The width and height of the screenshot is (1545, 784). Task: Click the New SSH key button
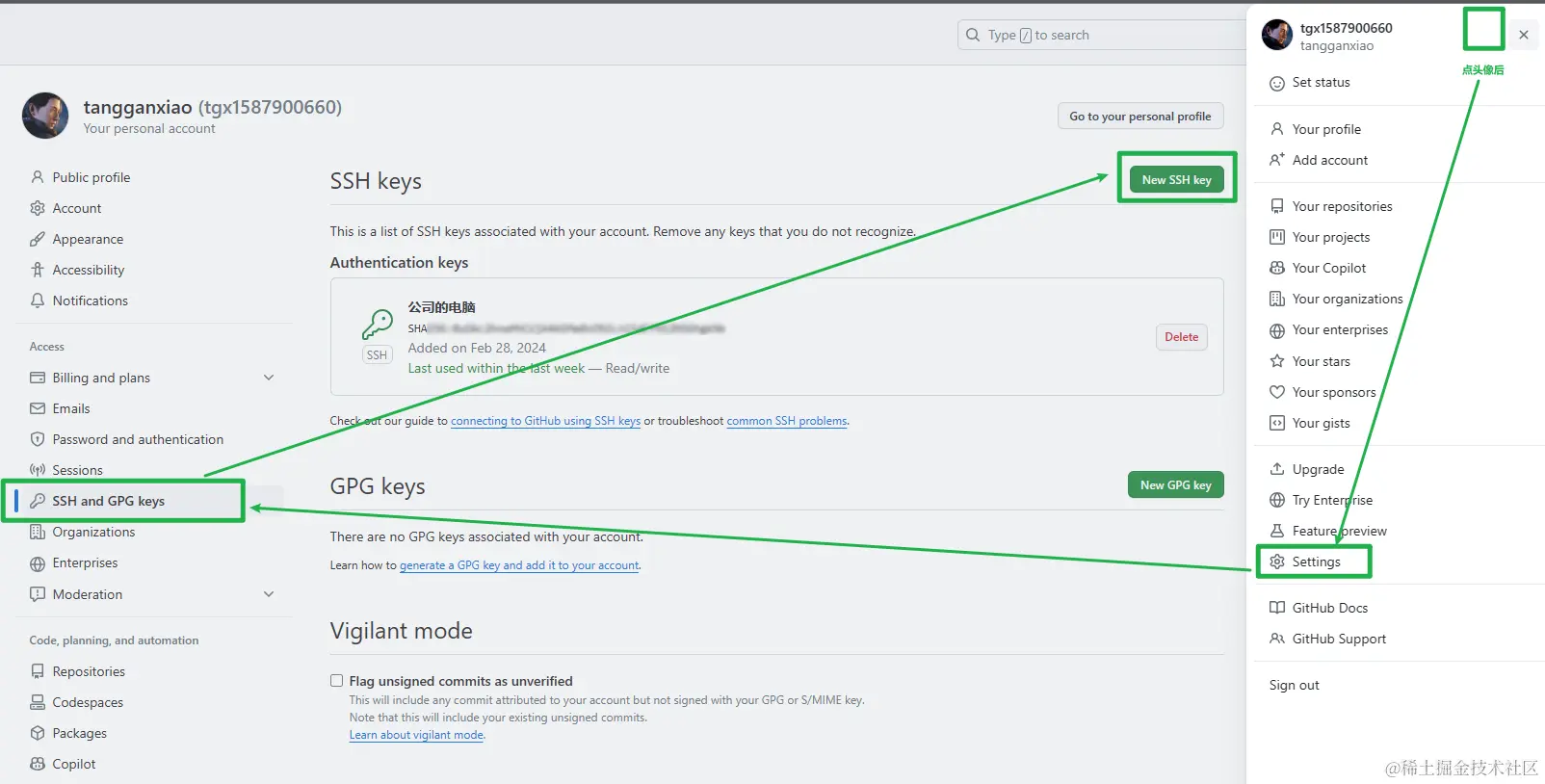tap(1176, 179)
